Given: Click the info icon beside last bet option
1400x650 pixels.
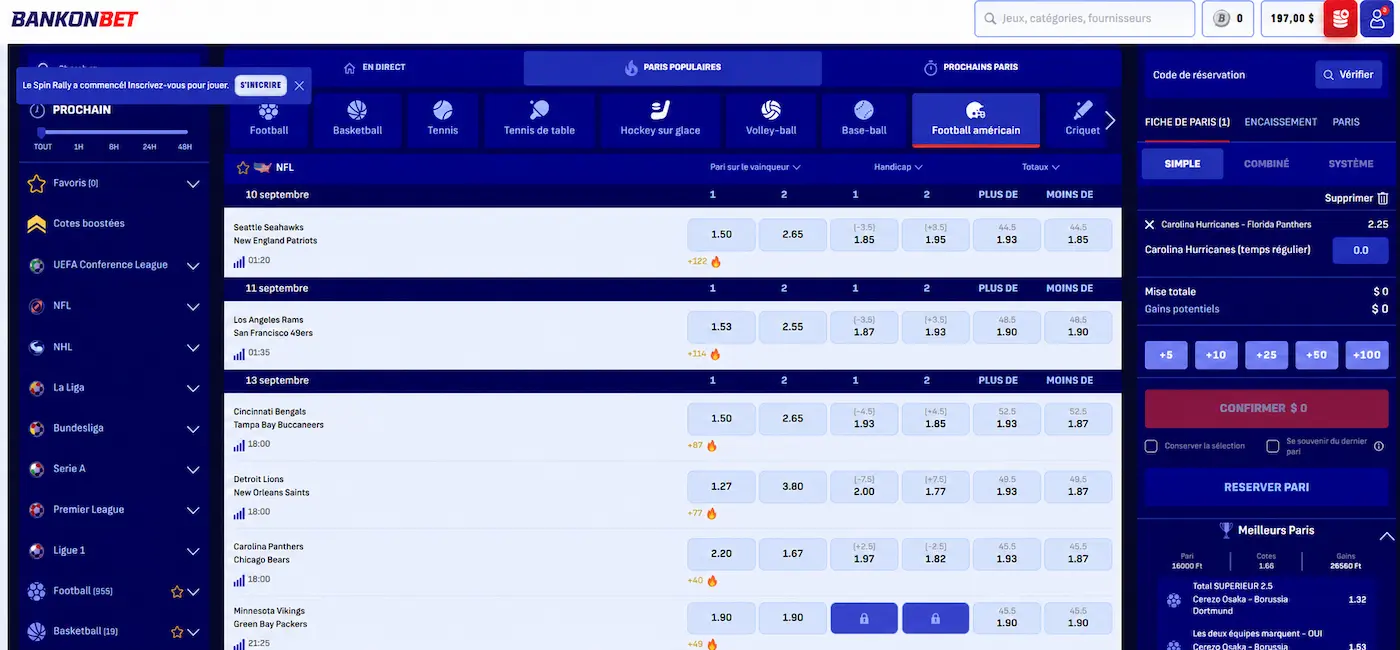Looking at the screenshot, I should pyautogui.click(x=1379, y=446).
